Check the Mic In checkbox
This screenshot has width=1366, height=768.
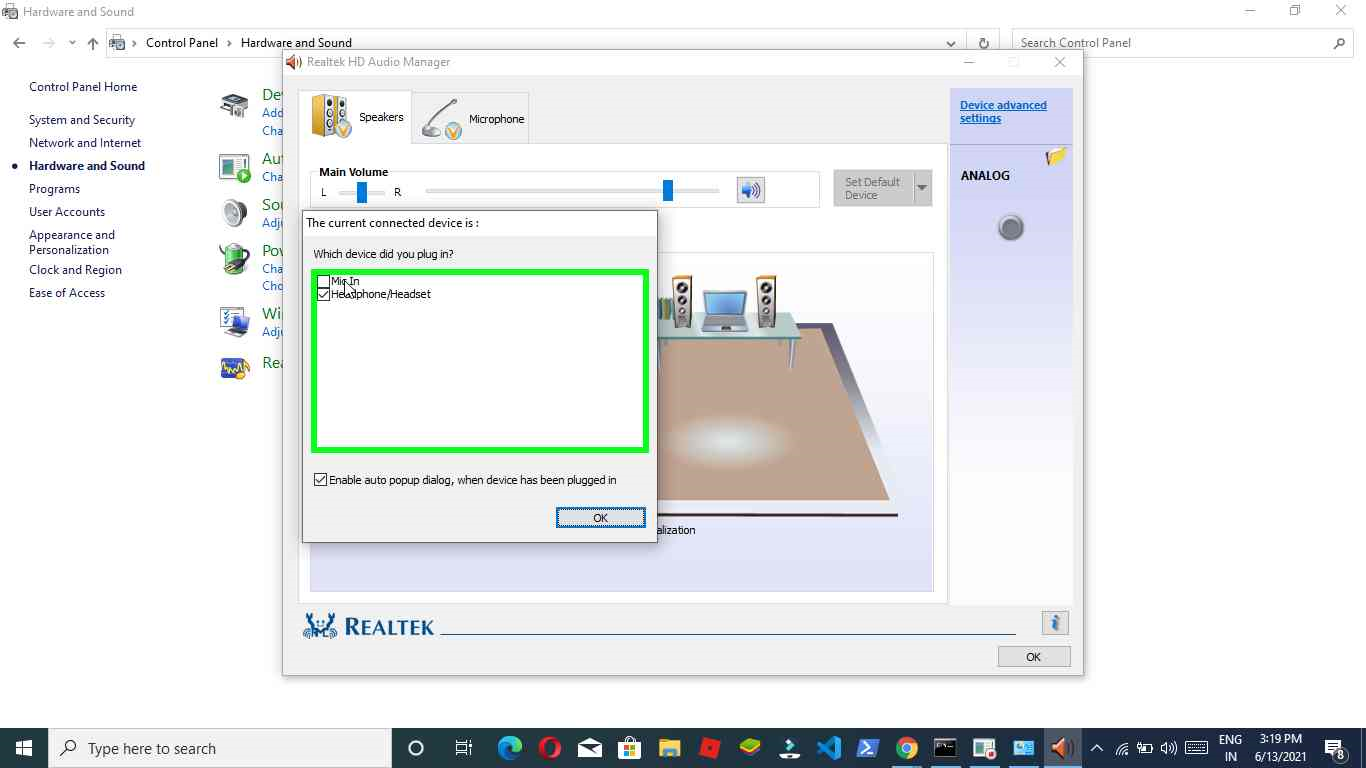click(323, 282)
